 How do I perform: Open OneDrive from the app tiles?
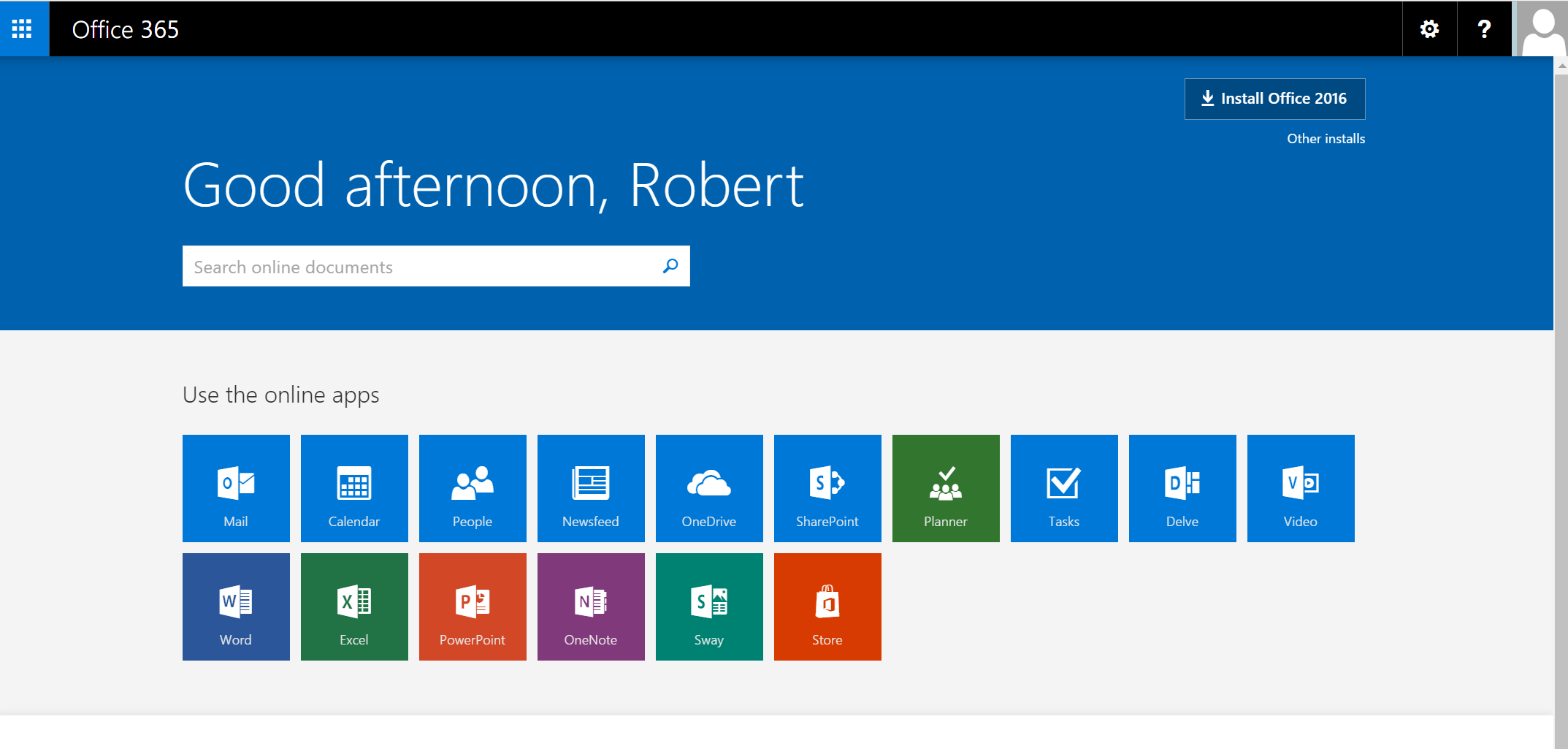[x=709, y=488]
